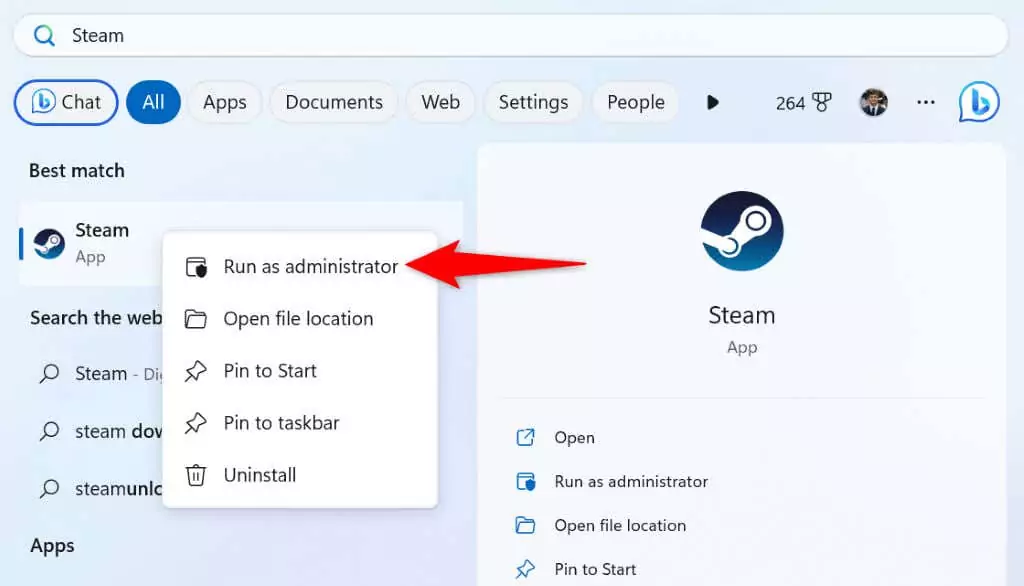Viewport: 1024px width, 586px height.
Task: Switch to the Apps filter tab
Action: 225,103
